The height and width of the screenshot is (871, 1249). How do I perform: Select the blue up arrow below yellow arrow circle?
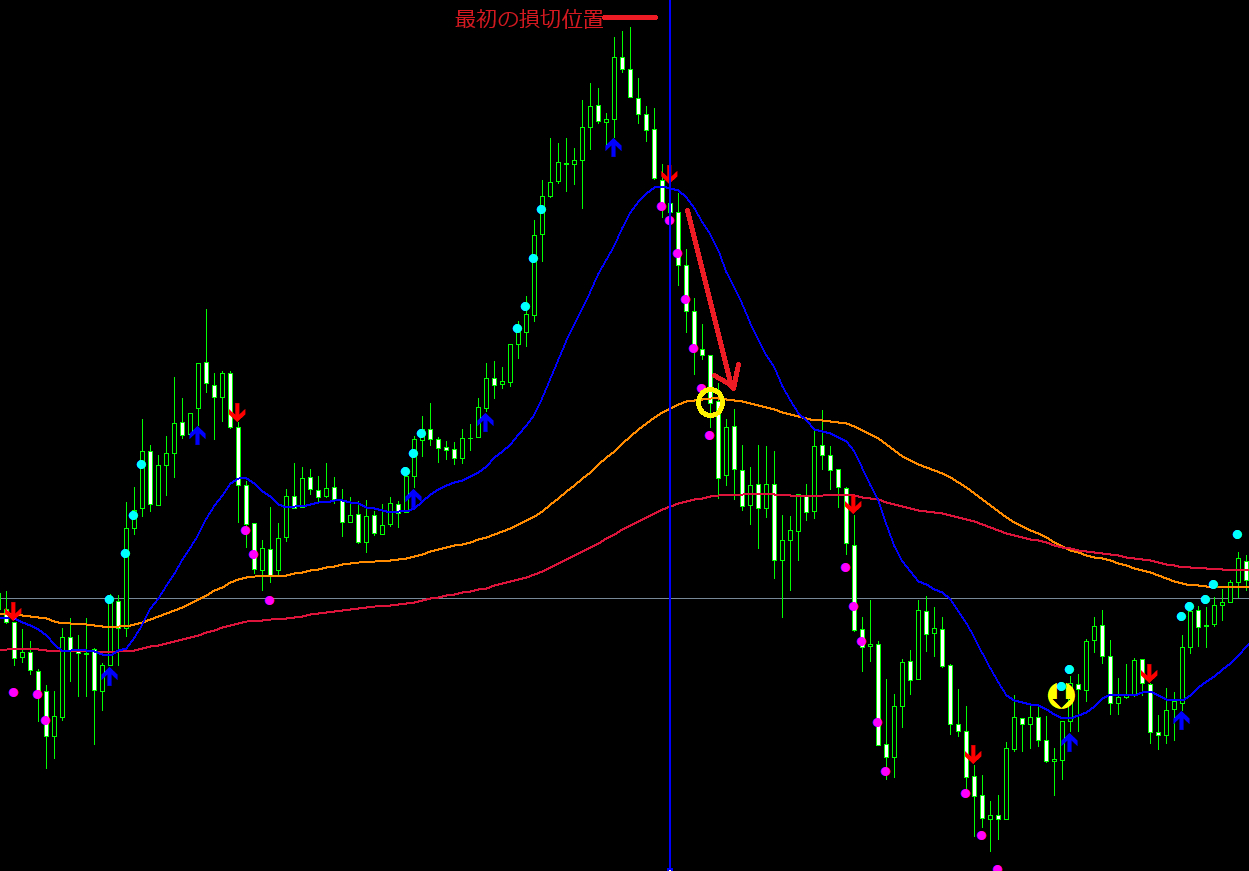[1069, 741]
